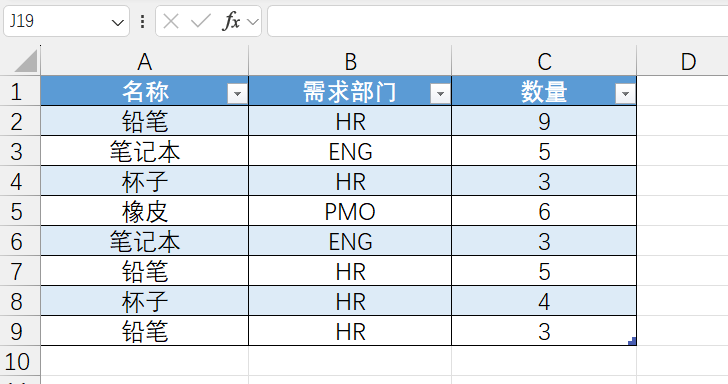
Task: Click the Enter checkmark formula icon
Action: [201, 21]
